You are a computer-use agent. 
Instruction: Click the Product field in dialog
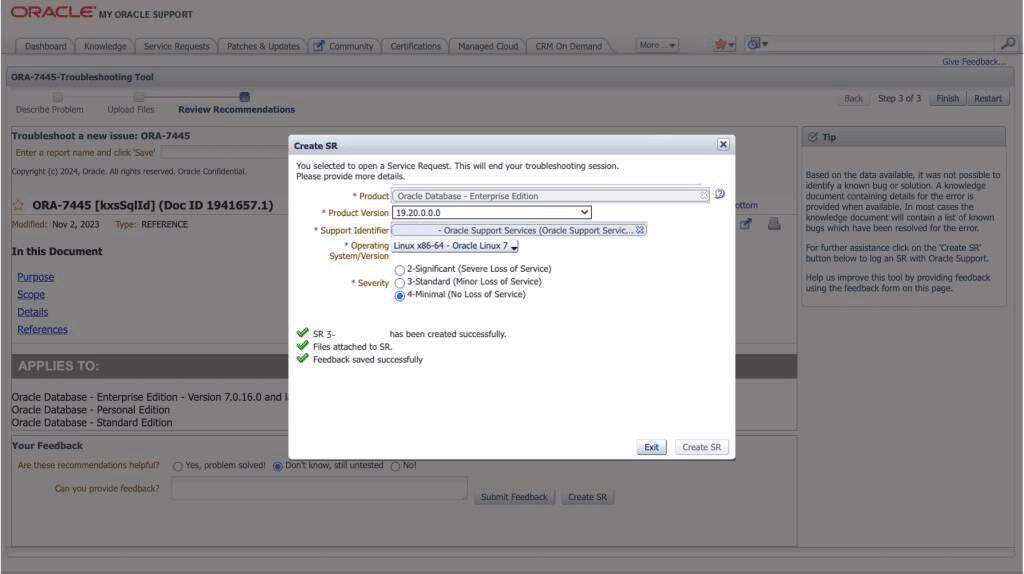click(x=550, y=196)
